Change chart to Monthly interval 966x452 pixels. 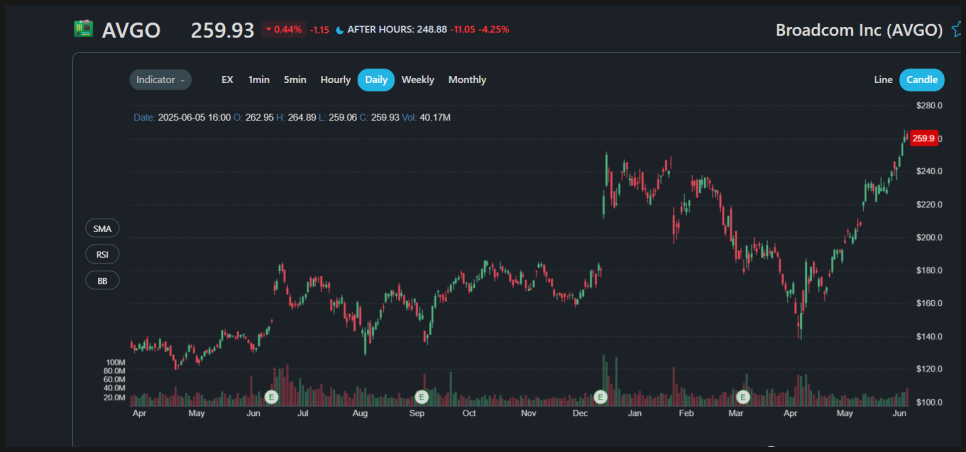[x=467, y=80]
